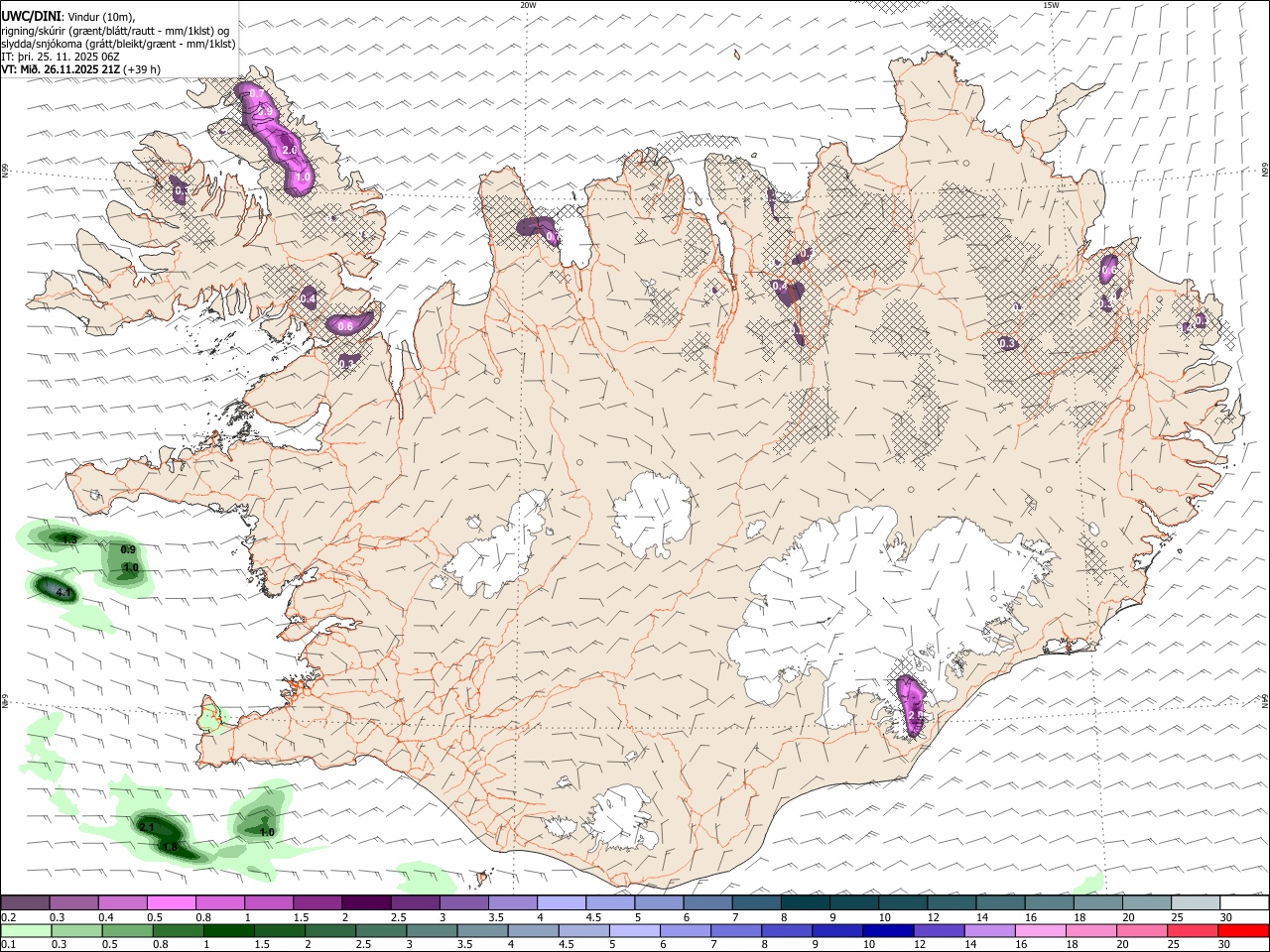The width and height of the screenshot is (1270, 952).
Task: Select the lightest green swatch between 0.1 and 0.3
Action: (x=26, y=930)
